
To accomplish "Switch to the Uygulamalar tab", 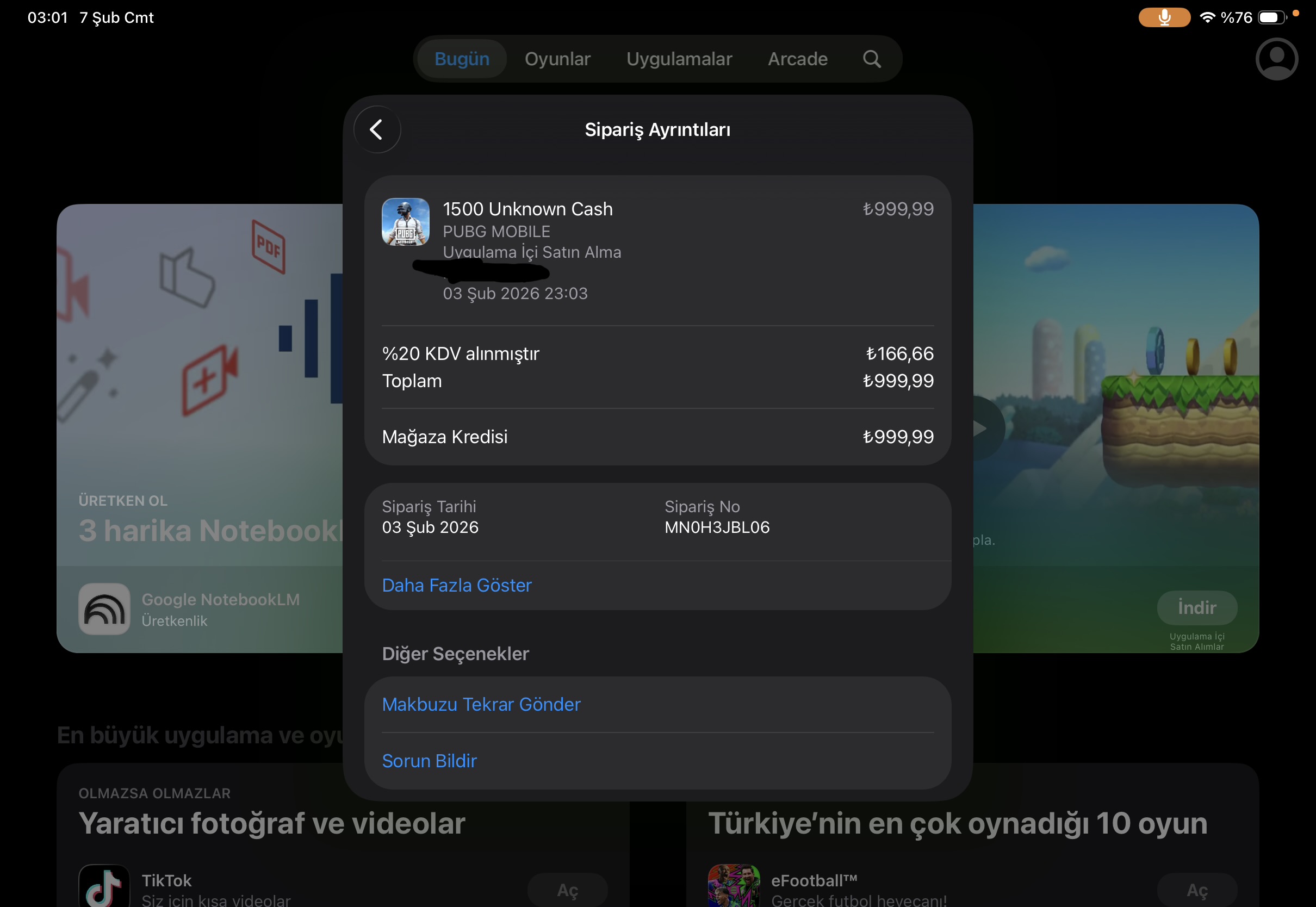I will point(679,59).
